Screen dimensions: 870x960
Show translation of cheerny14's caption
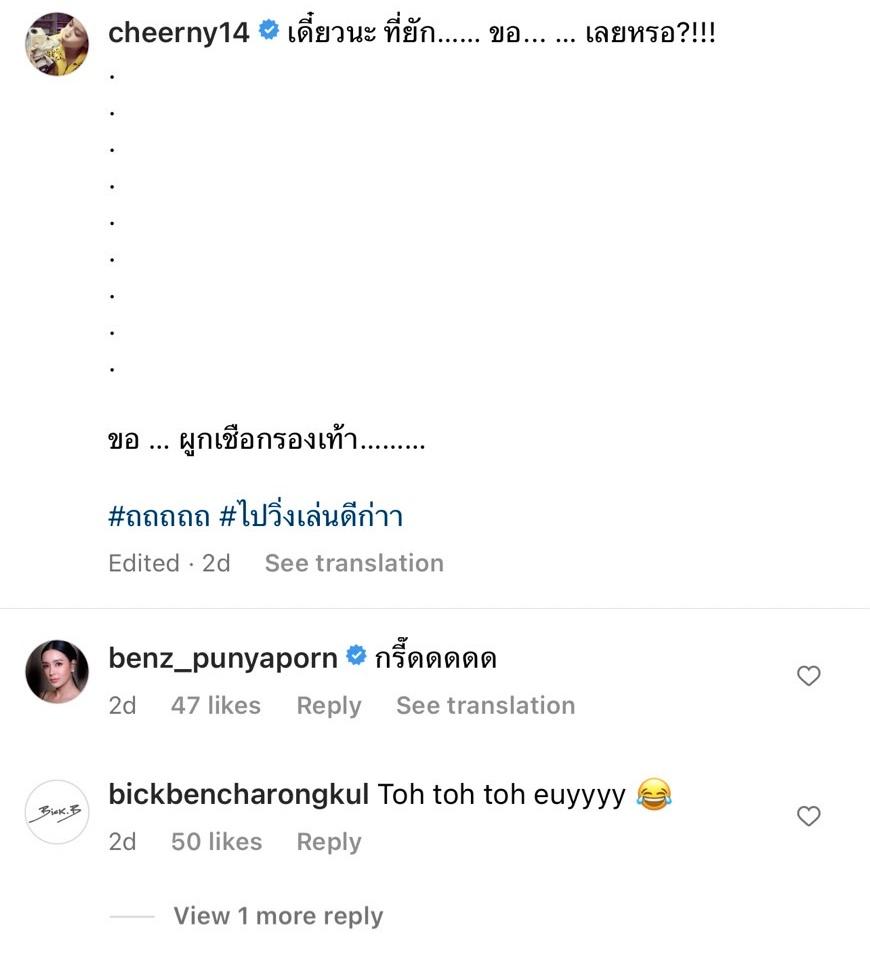(354, 563)
